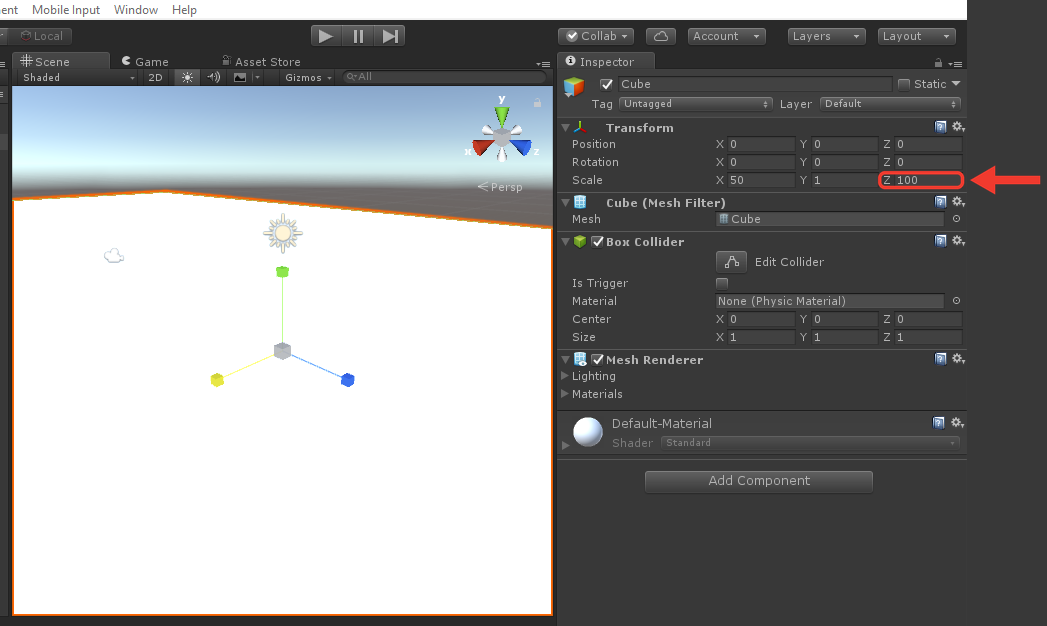This screenshot has height=626, width=1047.
Task: Open the Account menu button
Action: [726, 36]
